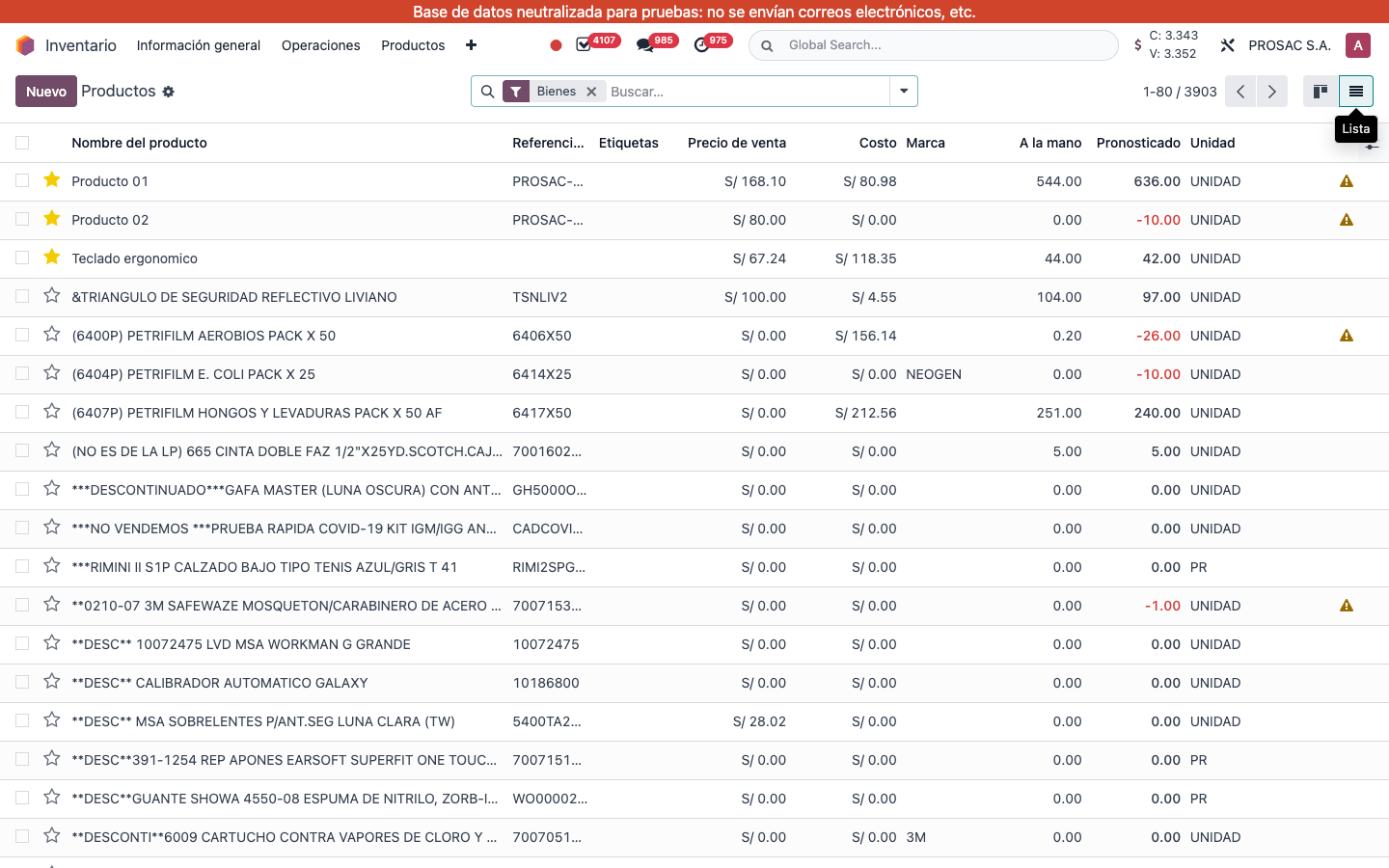Open the Teclado ergonomico product record
Screen dimensions: 1389x868
click(134, 258)
